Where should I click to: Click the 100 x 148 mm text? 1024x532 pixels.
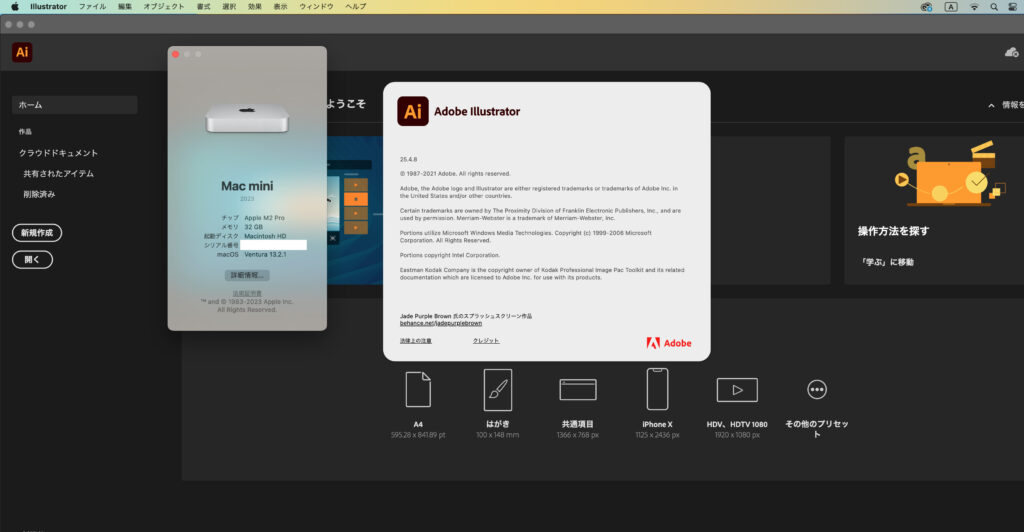click(x=498, y=435)
